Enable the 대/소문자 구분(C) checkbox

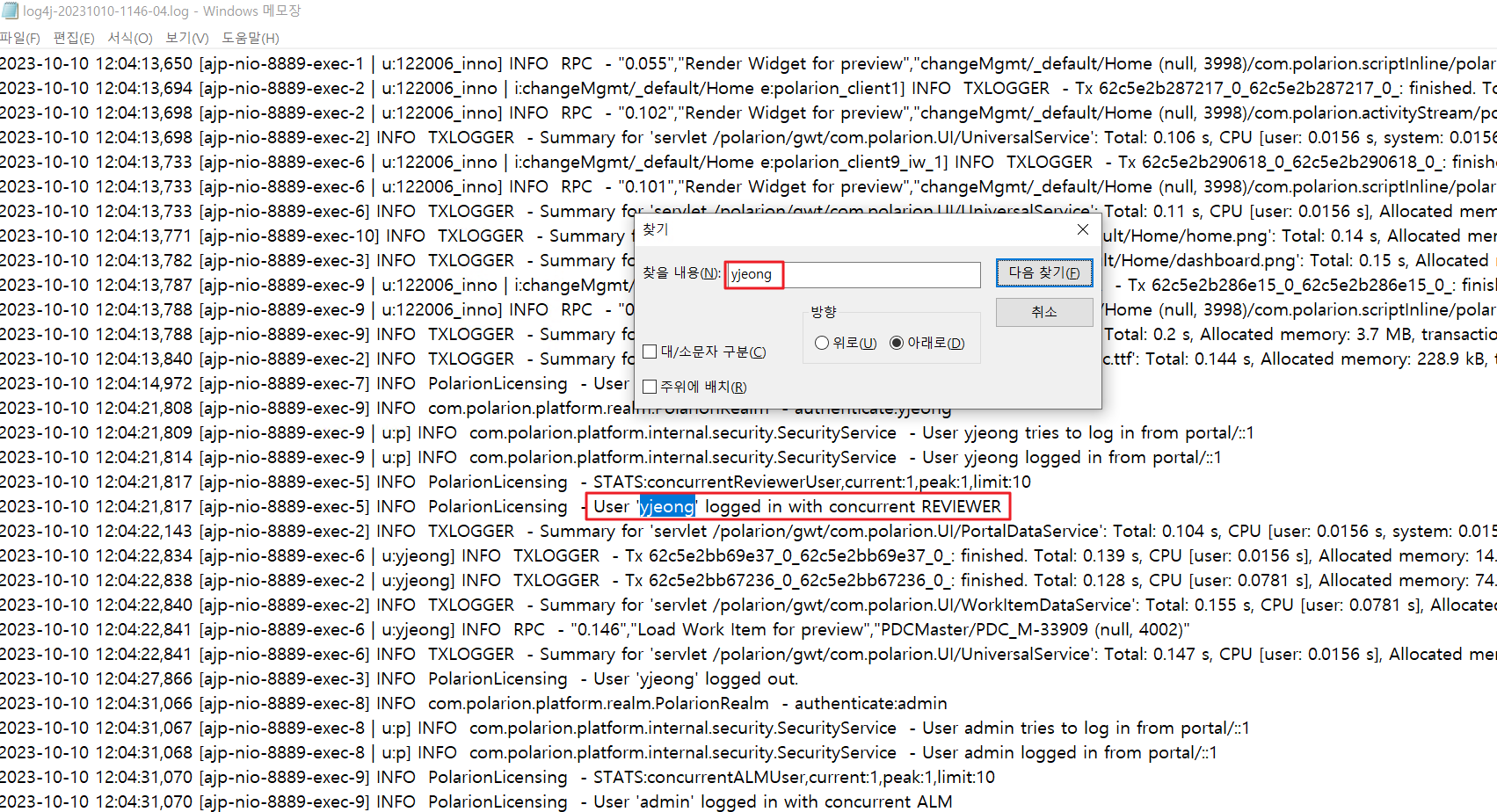(650, 352)
